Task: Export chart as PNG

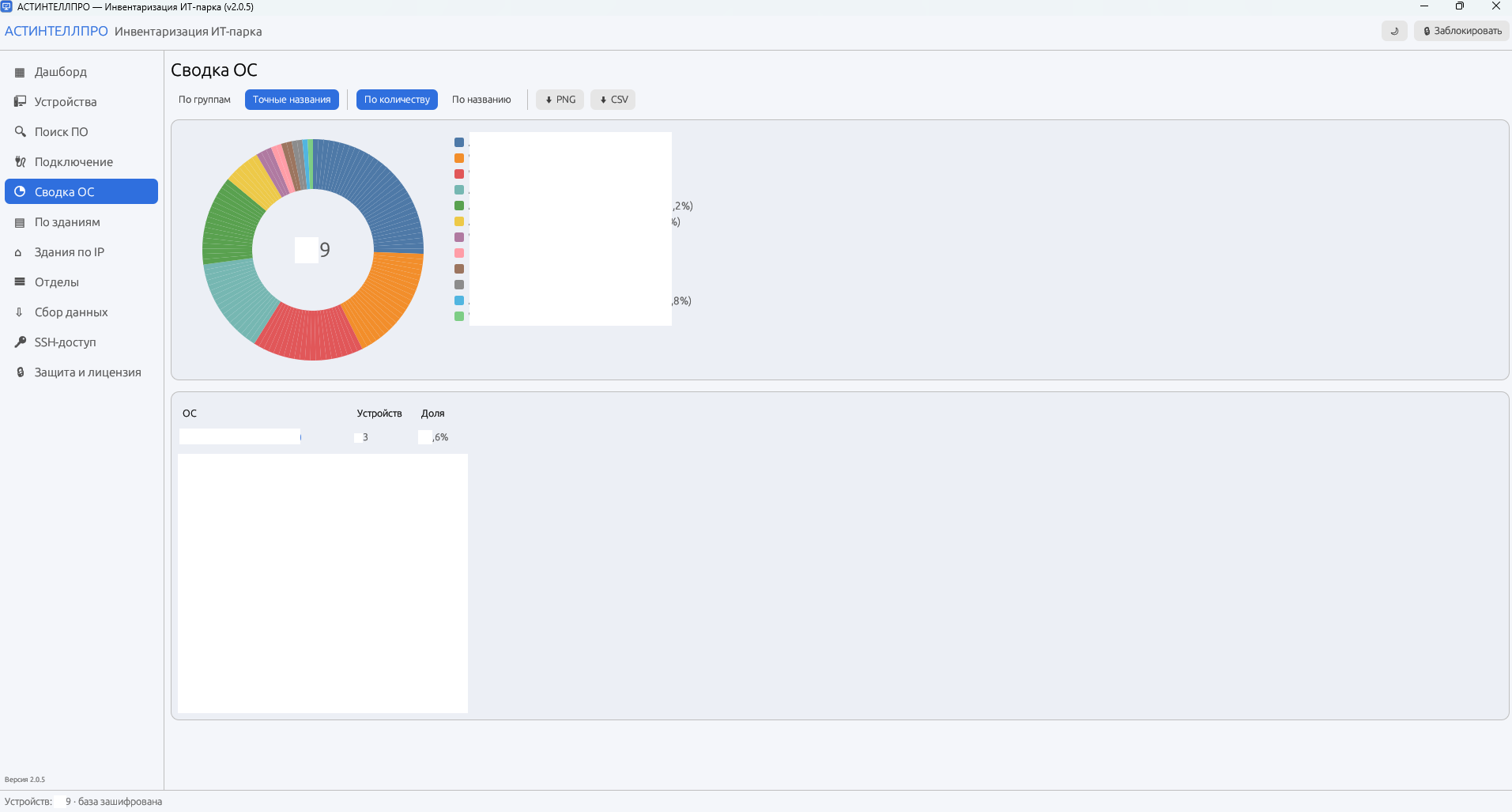Action: click(x=560, y=100)
